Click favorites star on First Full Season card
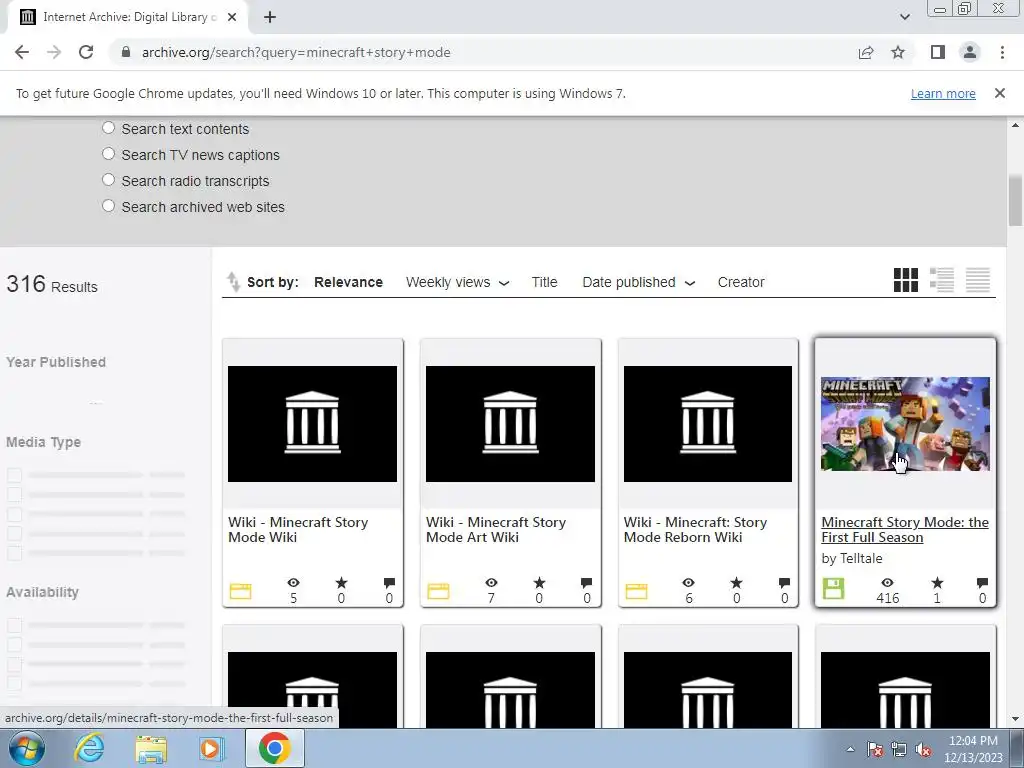This screenshot has height=768, width=1024. click(x=937, y=583)
